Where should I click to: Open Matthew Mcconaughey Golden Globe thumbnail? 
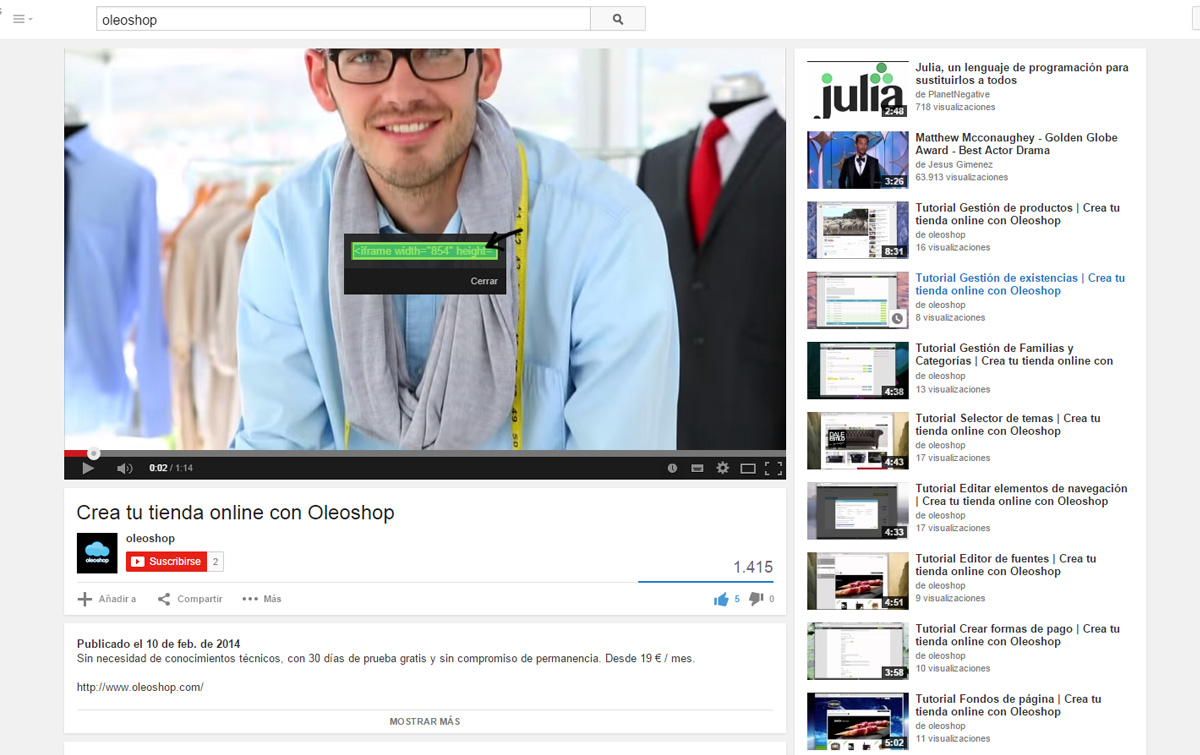point(857,160)
